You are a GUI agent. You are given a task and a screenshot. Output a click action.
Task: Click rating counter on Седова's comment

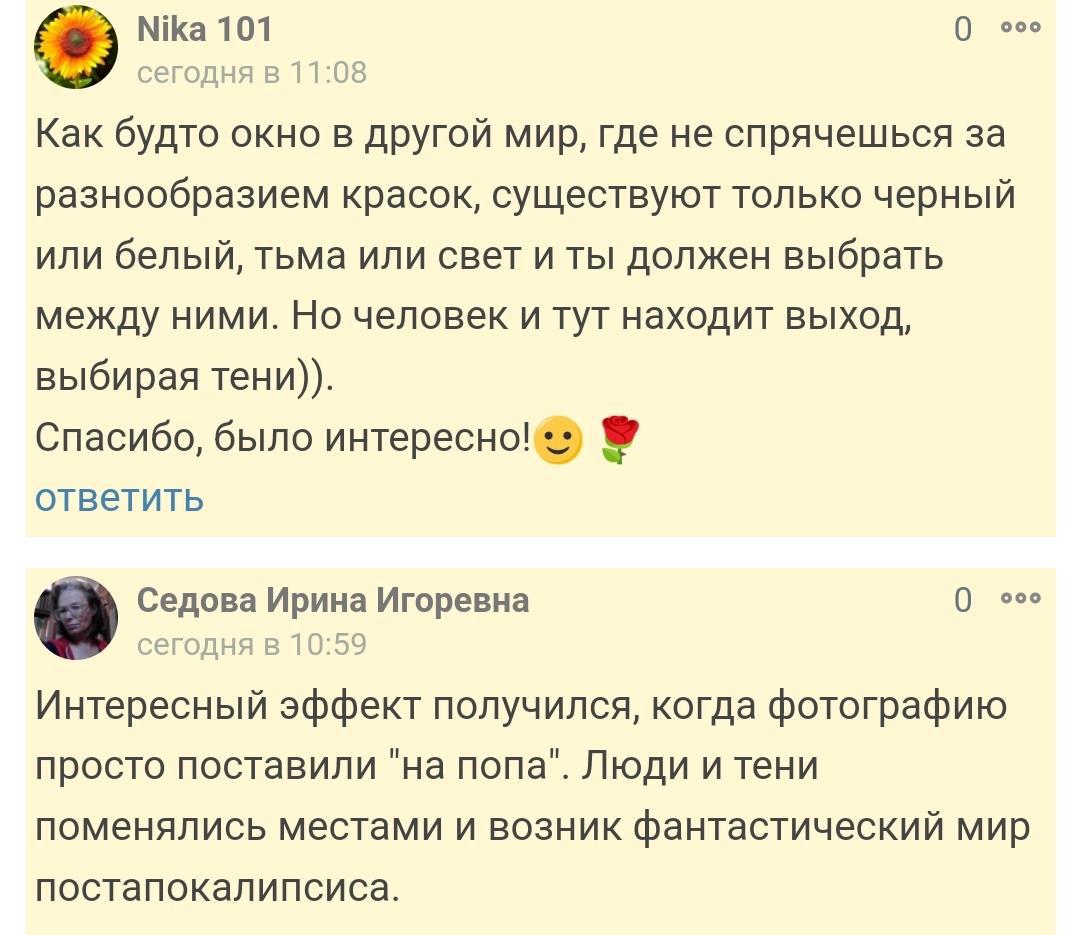962,600
